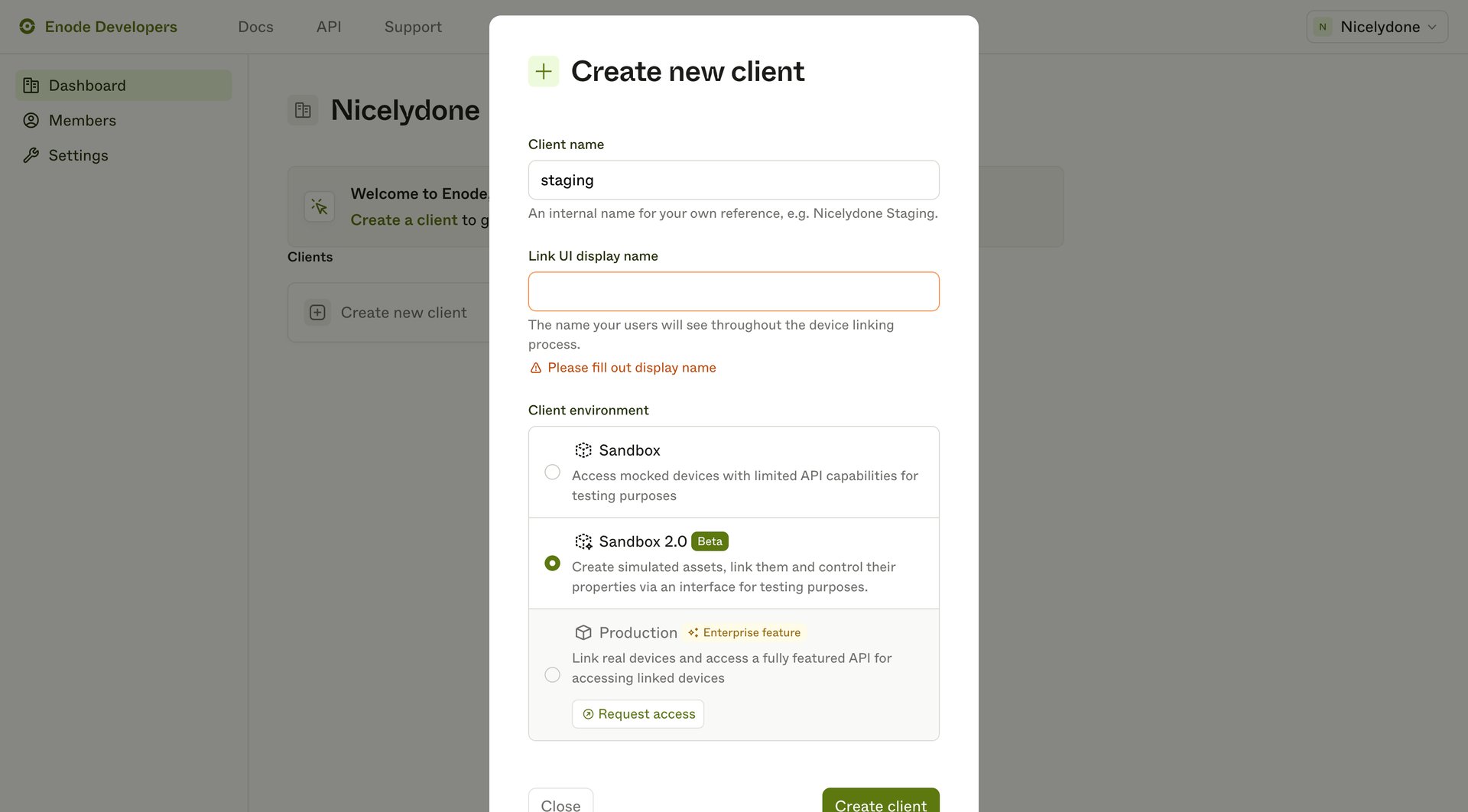
Task: Open the Nicelydone account dropdown
Action: click(x=1376, y=26)
